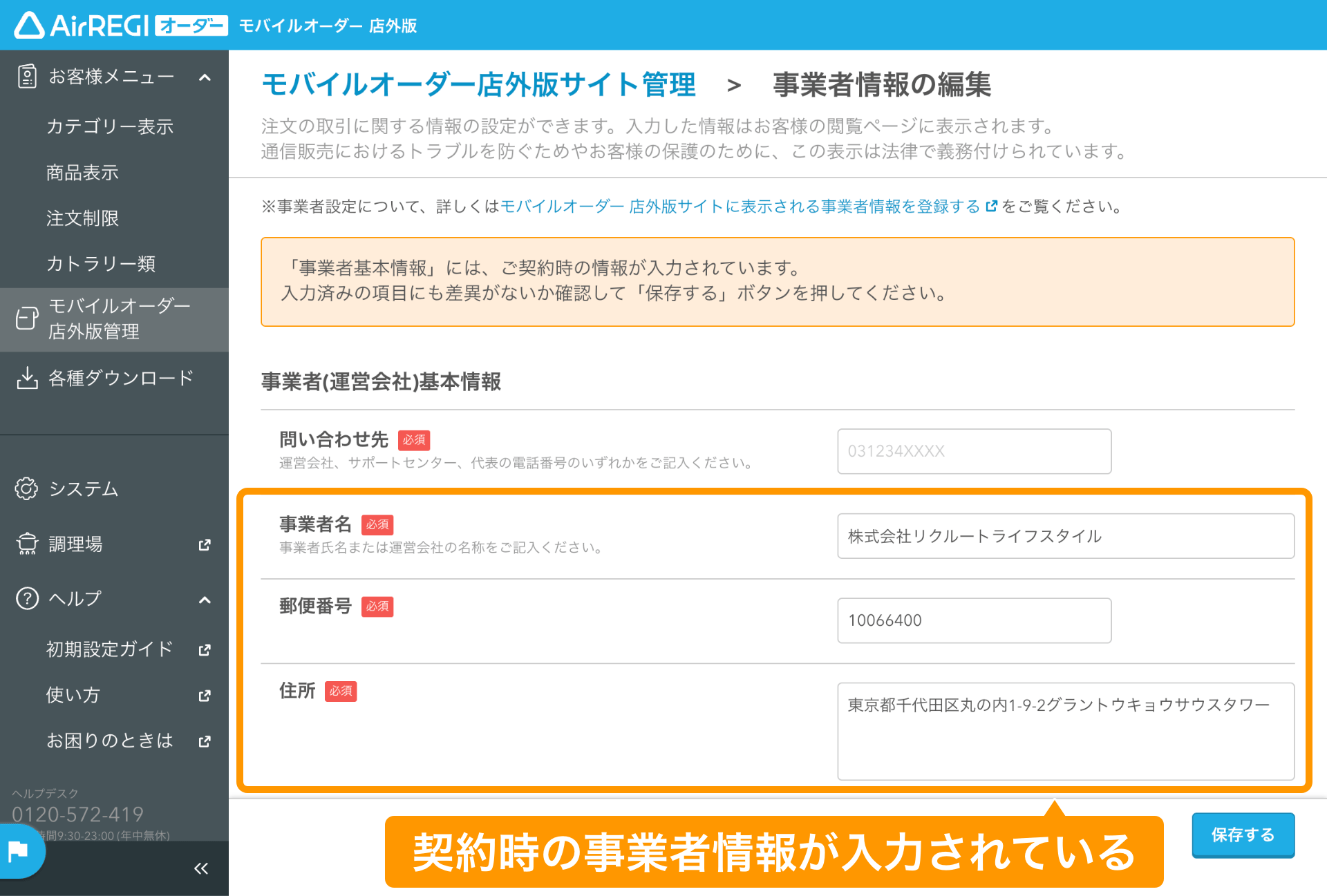Screen dimensions: 1327x896
Task: Click 事業者(運営会社)基本情報 section heading
Action: pyautogui.click(x=381, y=381)
